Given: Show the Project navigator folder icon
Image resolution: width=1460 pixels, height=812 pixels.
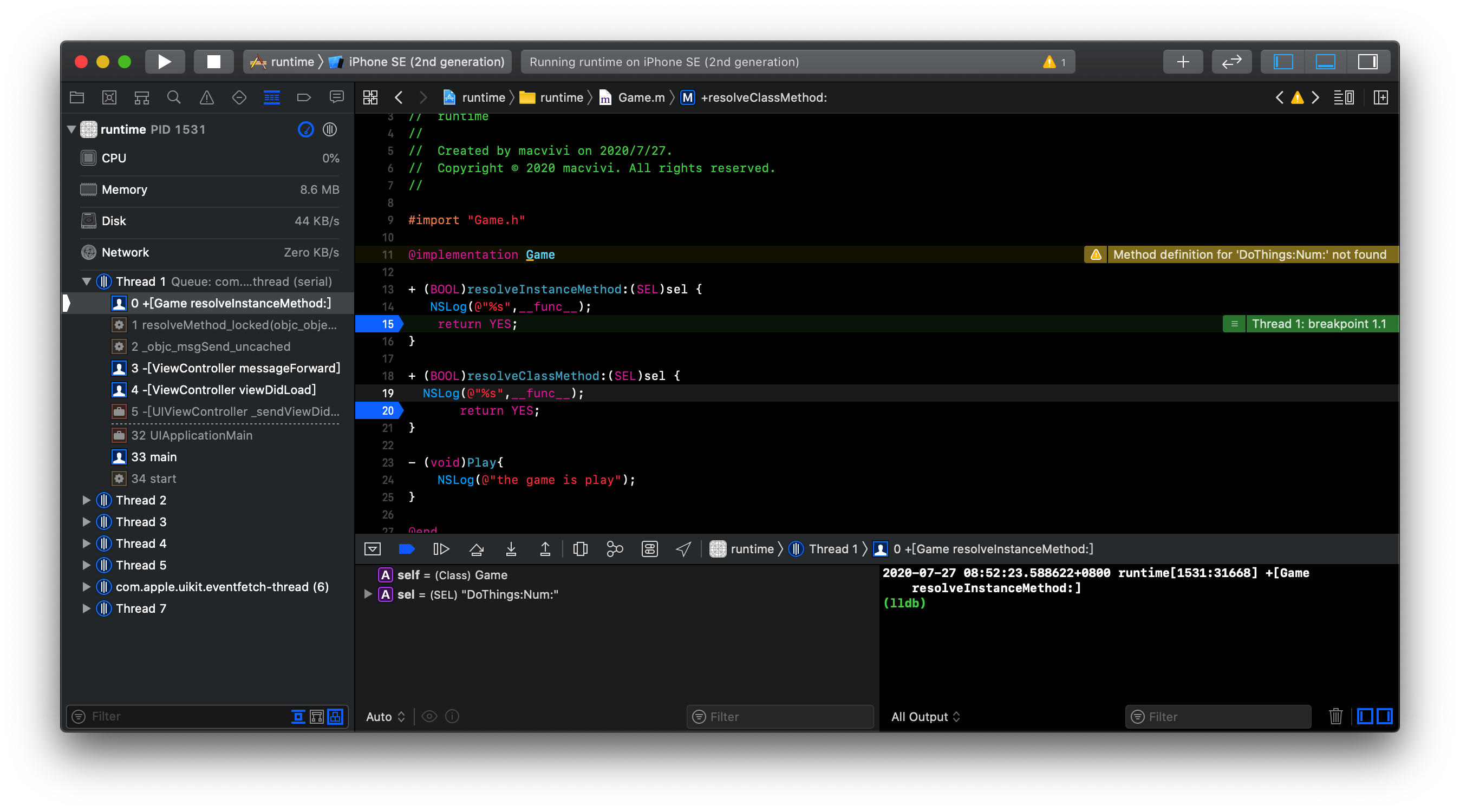Looking at the screenshot, I should 77,97.
